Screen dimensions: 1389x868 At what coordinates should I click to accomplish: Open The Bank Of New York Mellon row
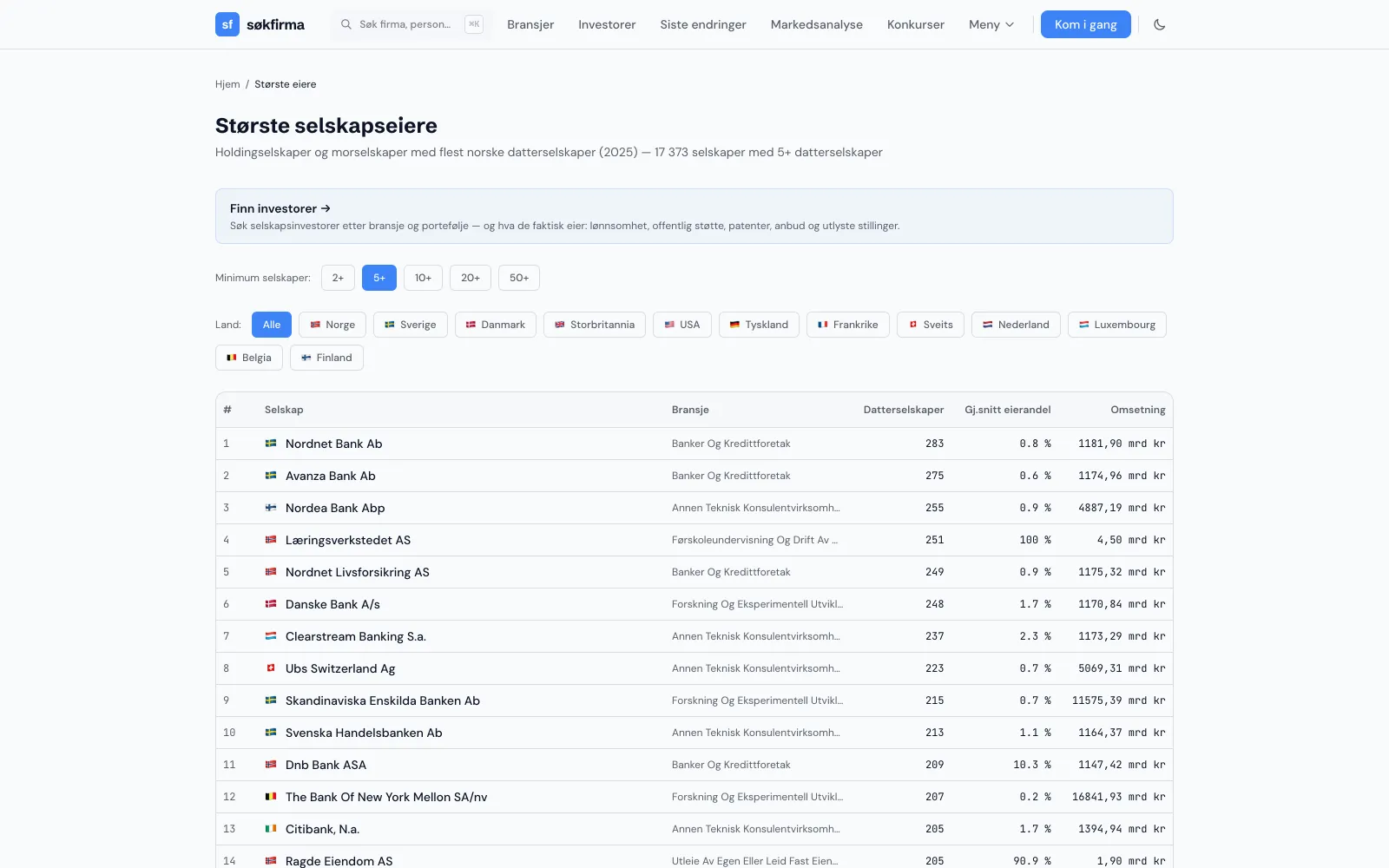[x=694, y=797]
